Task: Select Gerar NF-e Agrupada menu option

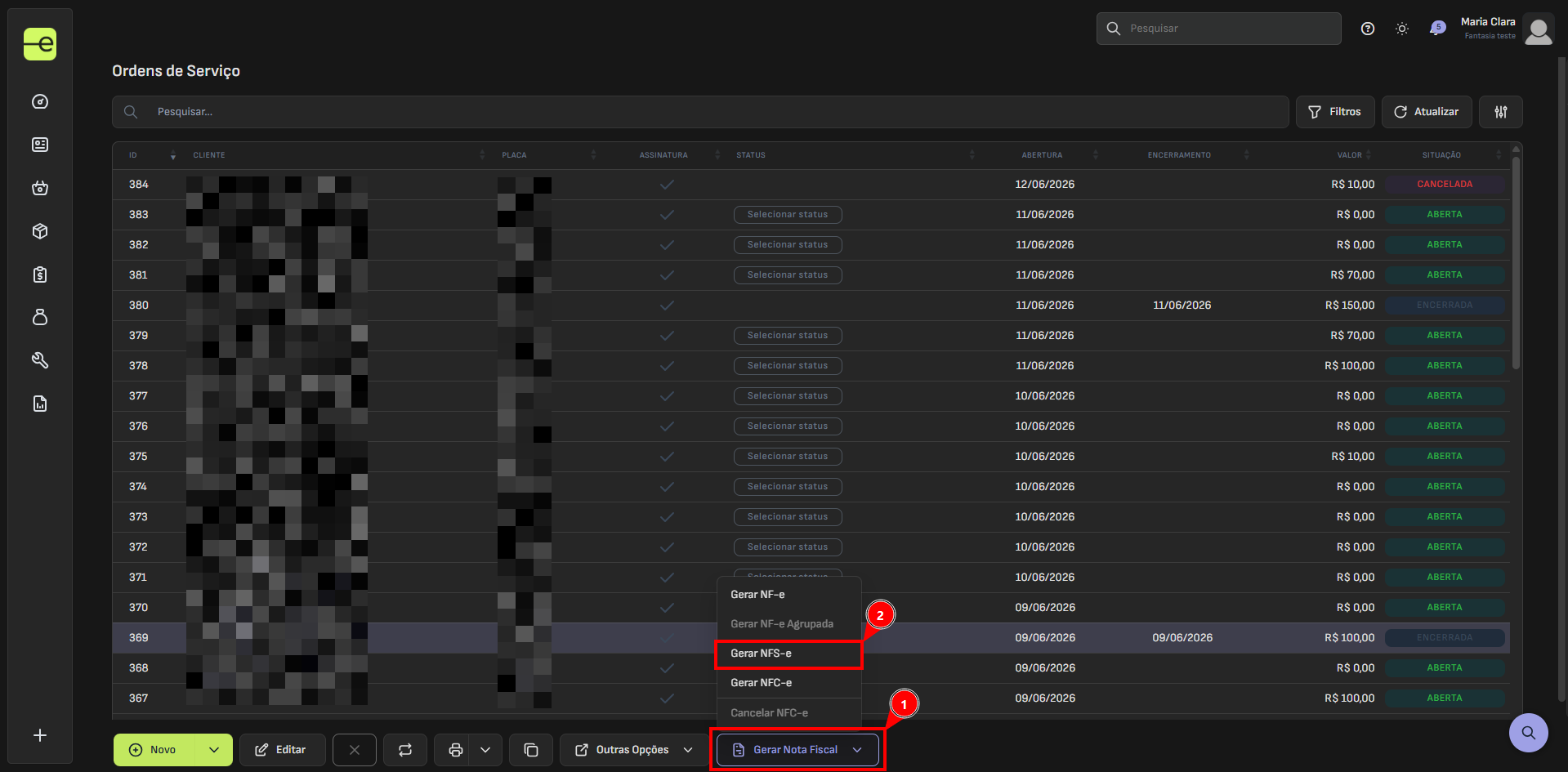Action: click(788, 624)
